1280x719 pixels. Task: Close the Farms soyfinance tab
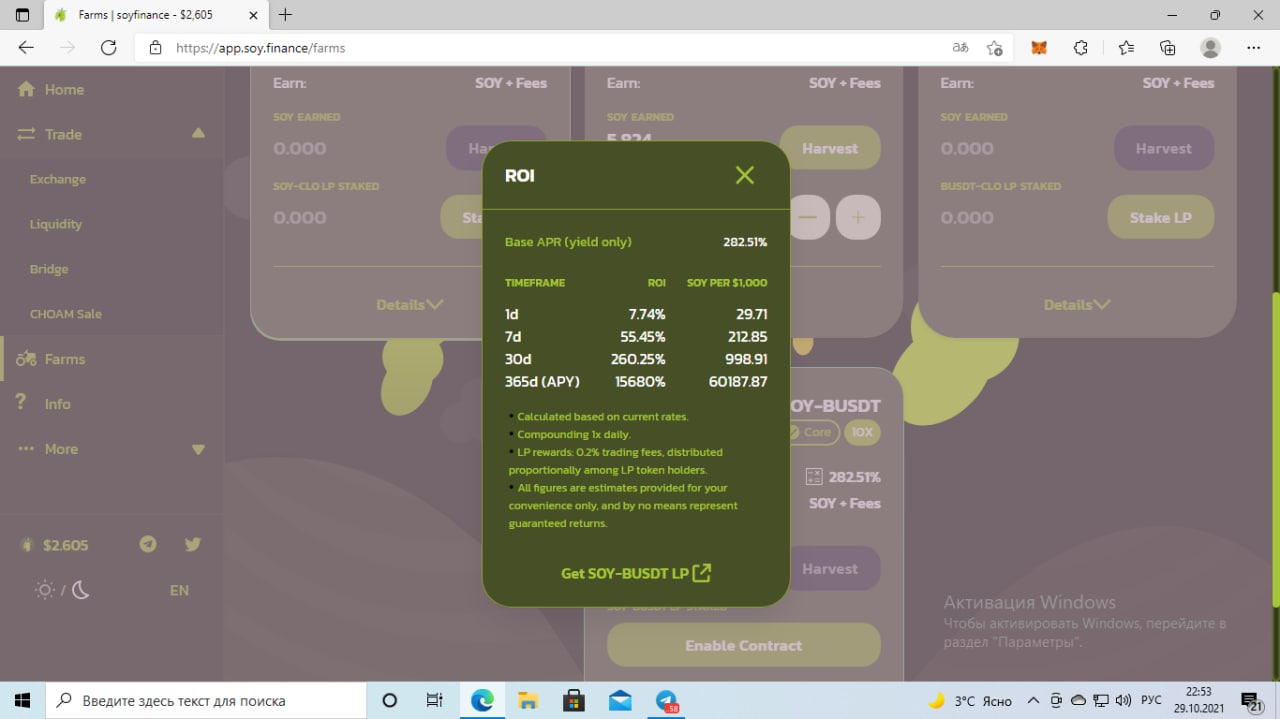pos(254,15)
